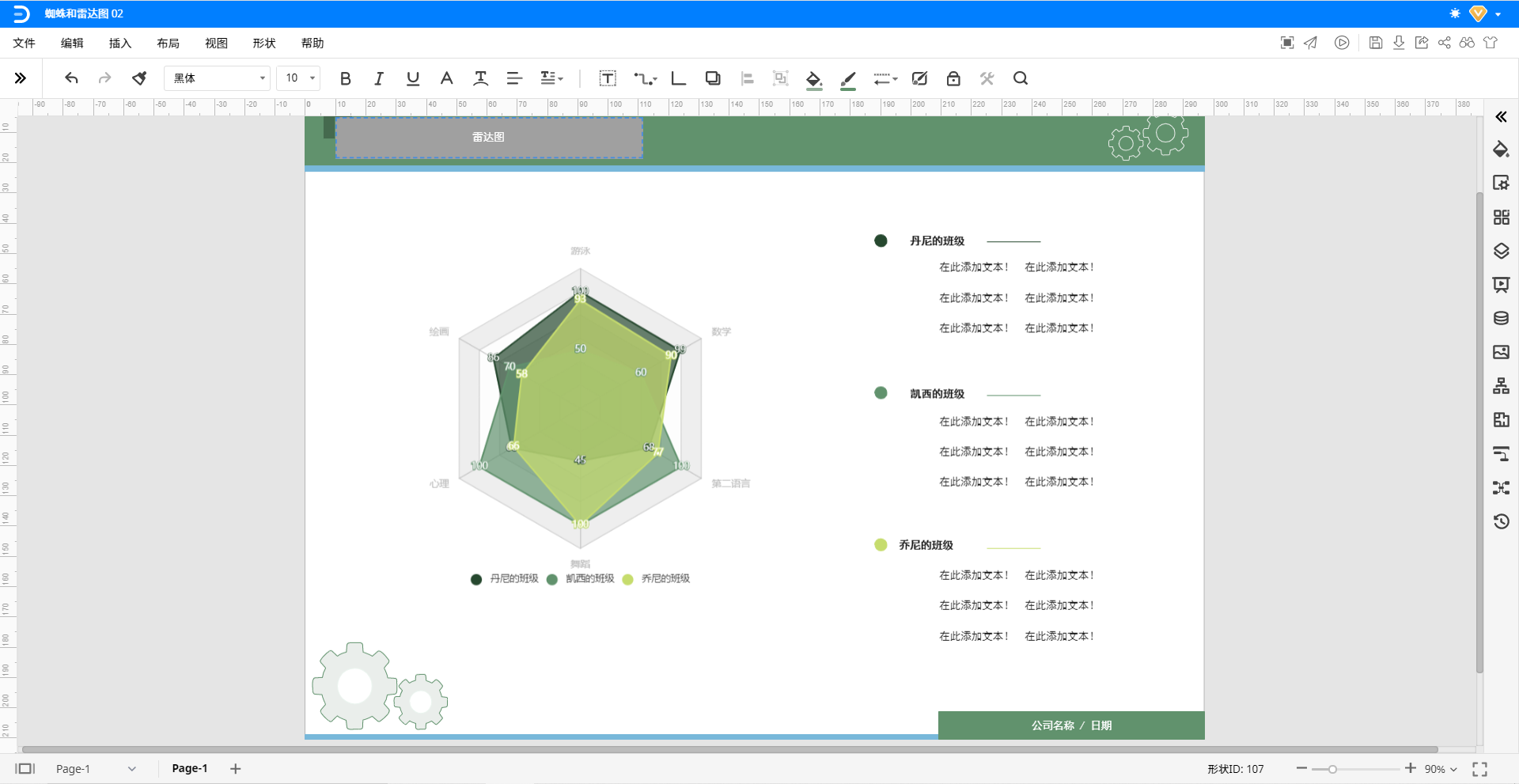
Task: Open the 黑体 font family dropdown
Action: pyautogui.click(x=218, y=78)
